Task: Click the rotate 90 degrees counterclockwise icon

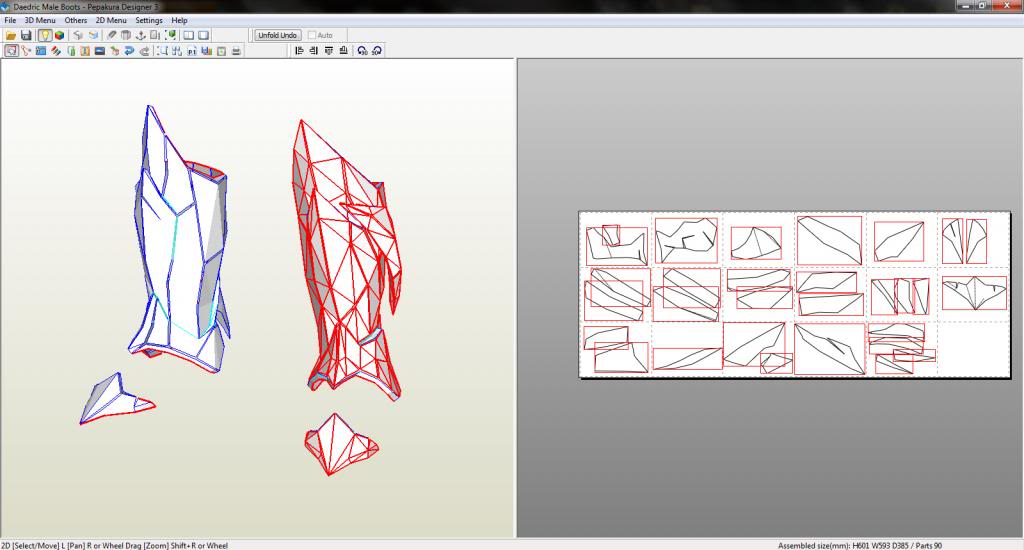Action: [x=362, y=51]
